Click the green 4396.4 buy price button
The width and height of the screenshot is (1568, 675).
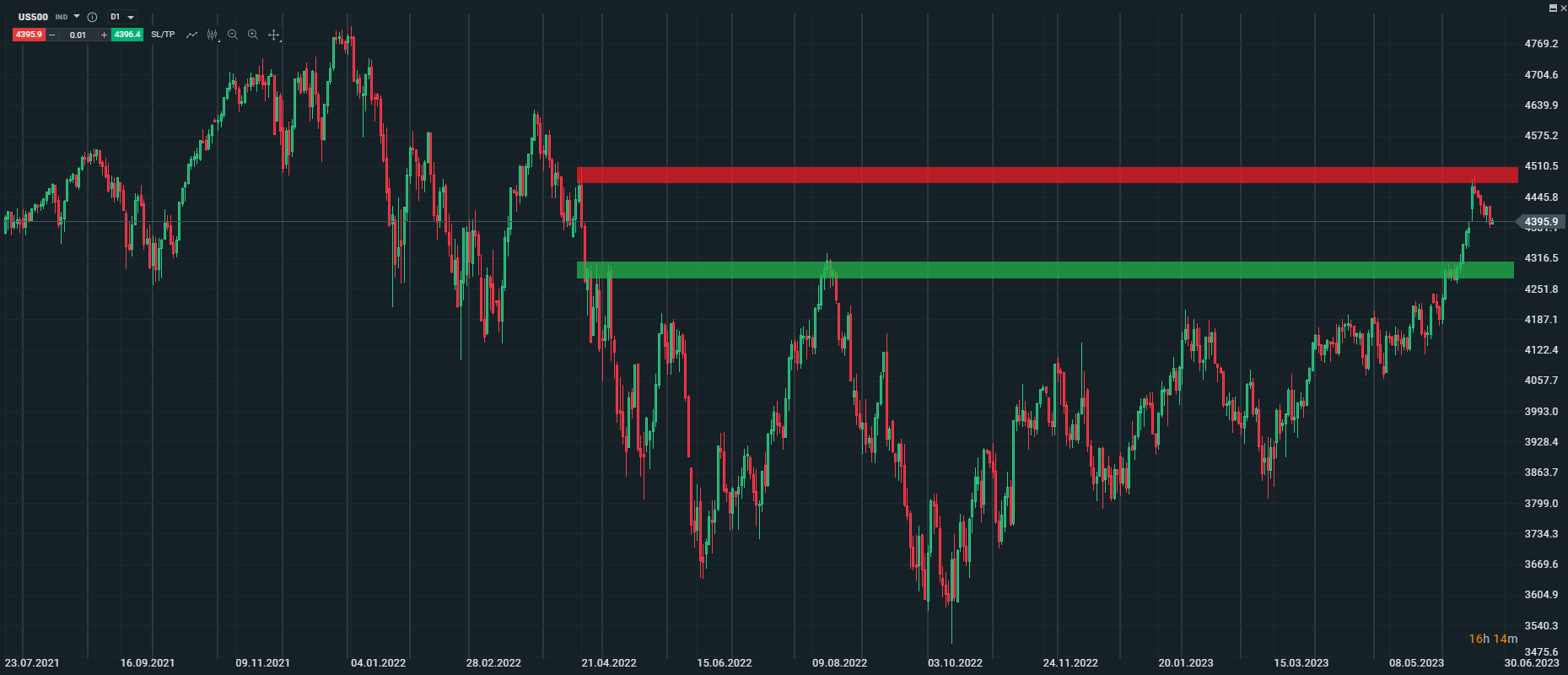[127, 35]
